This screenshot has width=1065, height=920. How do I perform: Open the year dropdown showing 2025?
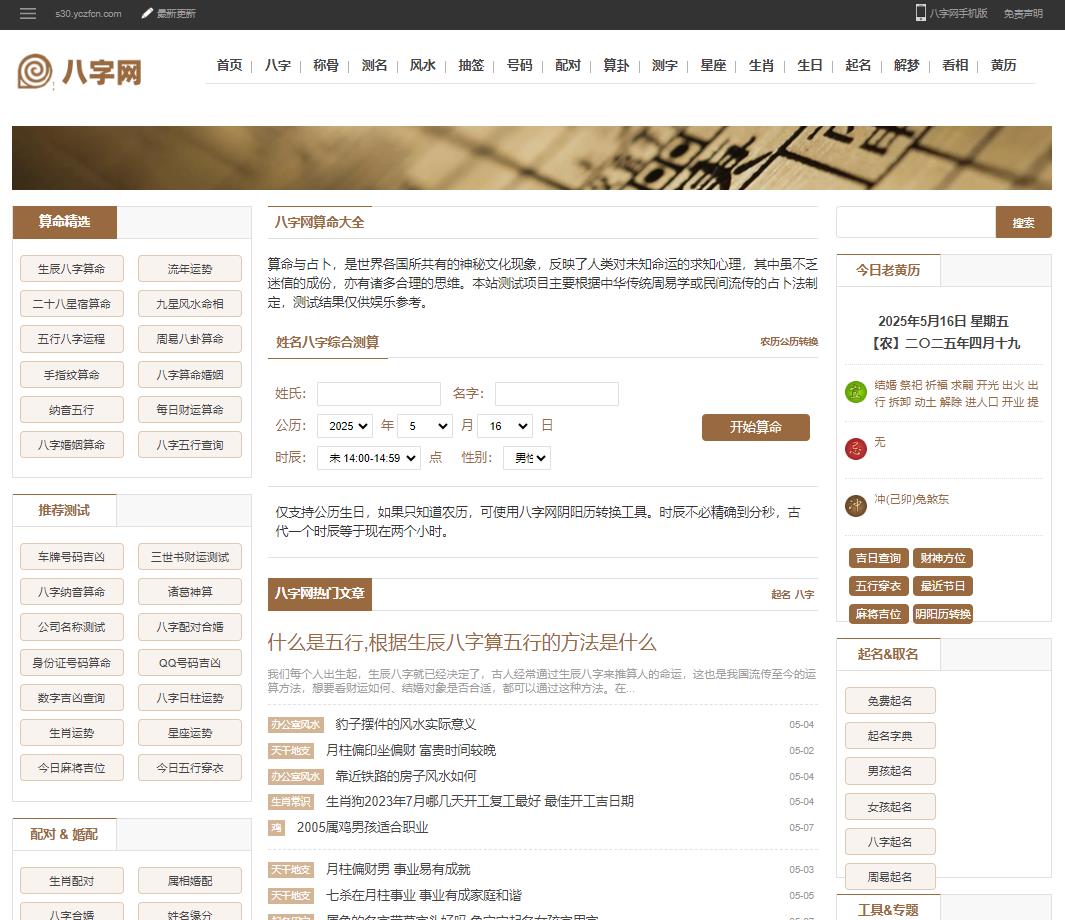344,425
